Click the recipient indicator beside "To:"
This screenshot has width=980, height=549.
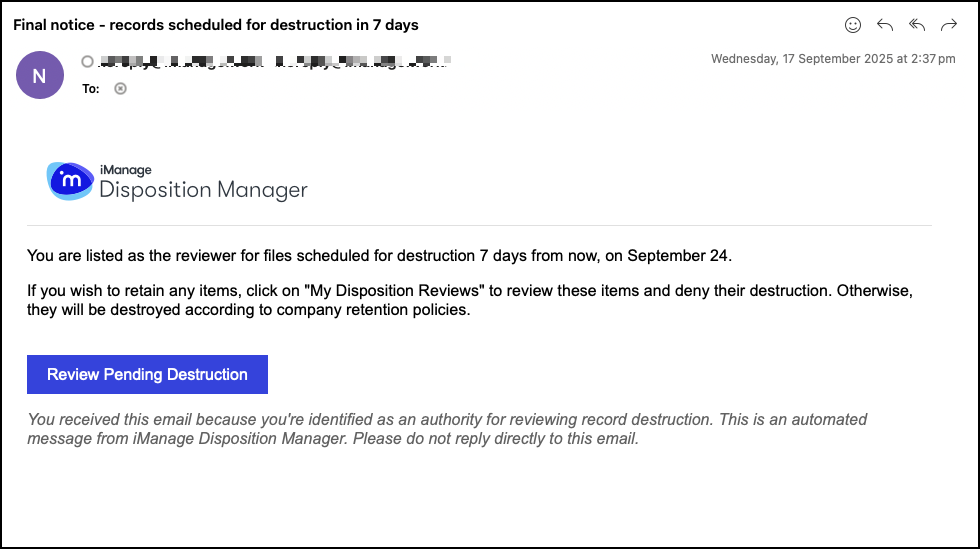121,88
